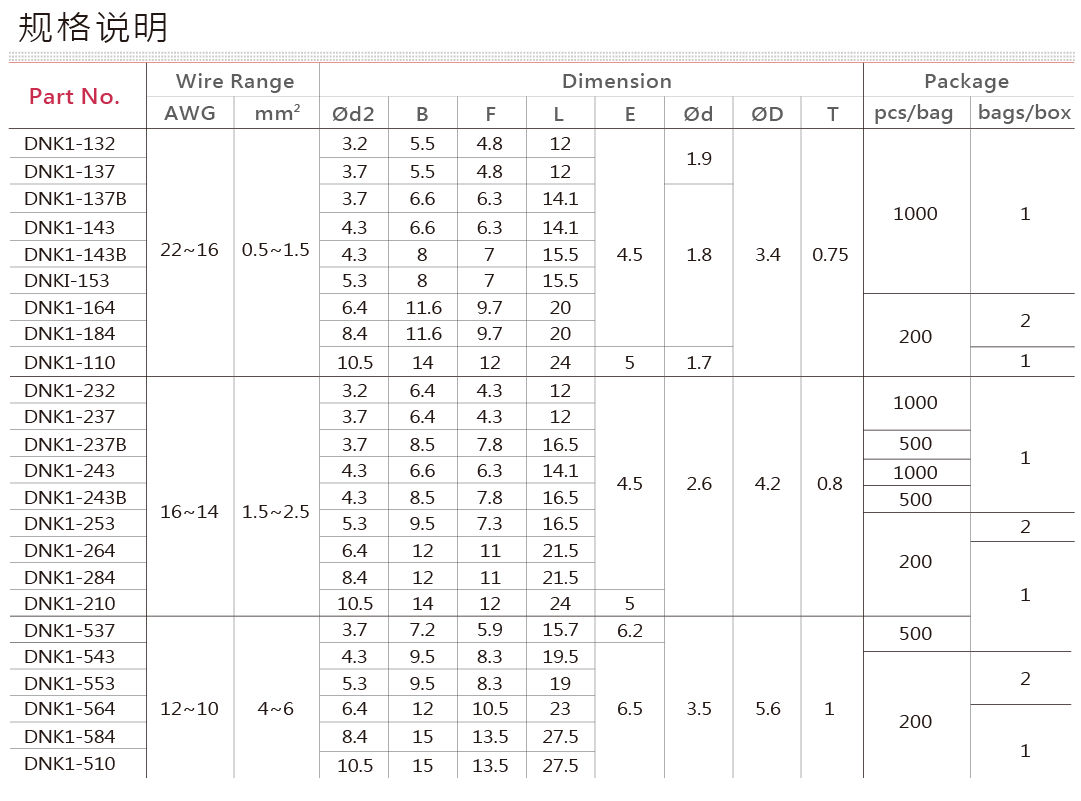Viewport: 1081px width, 801px height.
Task: Click the AWG column header
Action: click(x=190, y=114)
